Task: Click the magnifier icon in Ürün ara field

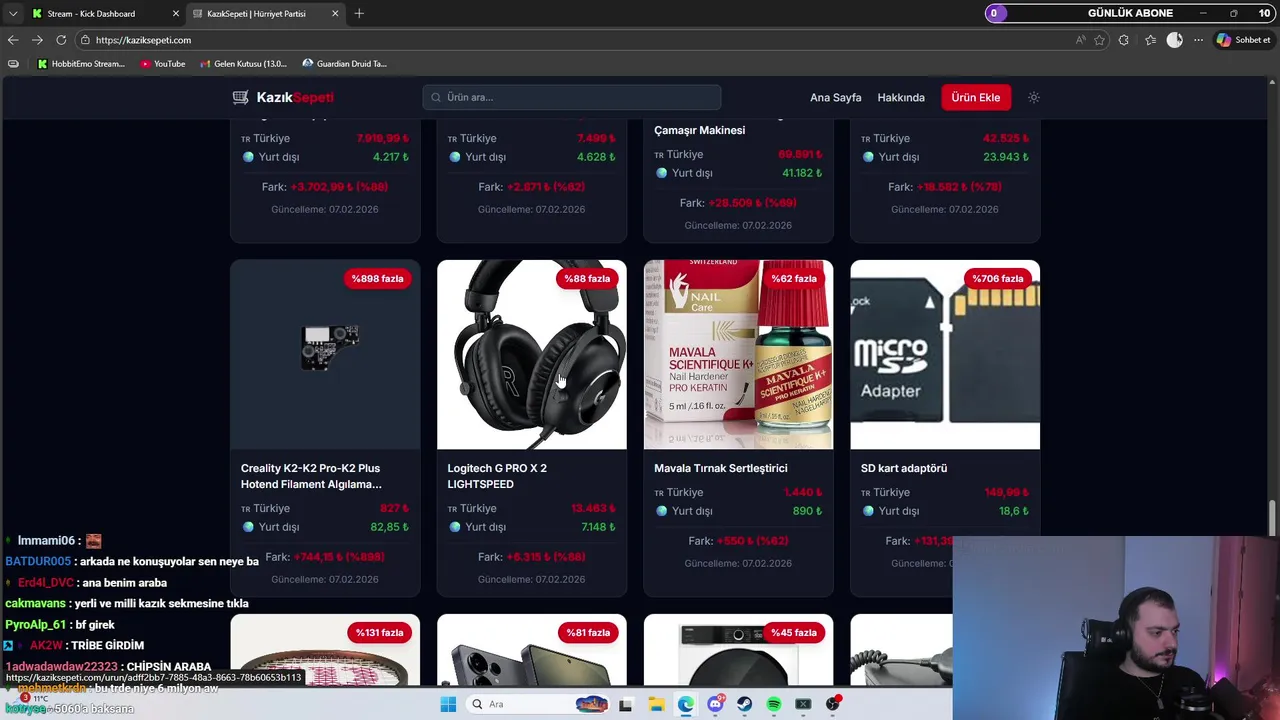Action: [436, 97]
